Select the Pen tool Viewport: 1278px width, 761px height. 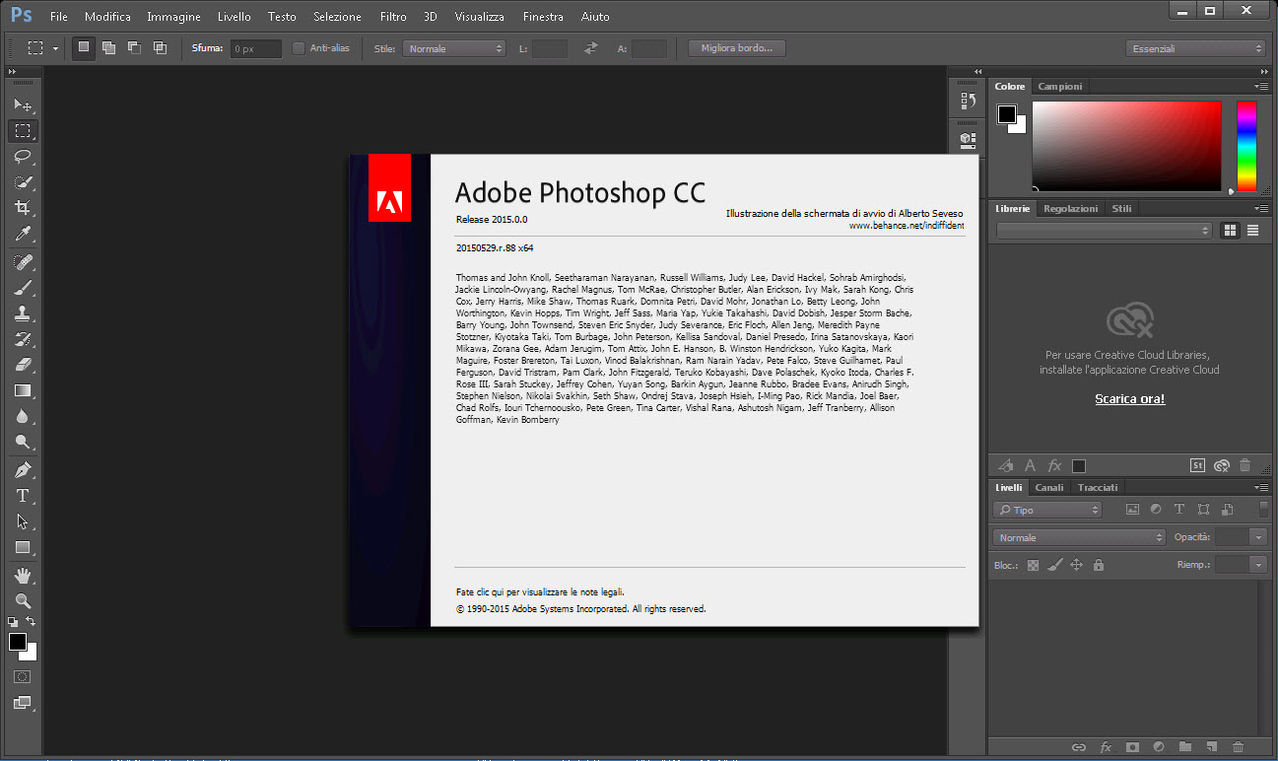point(22,470)
